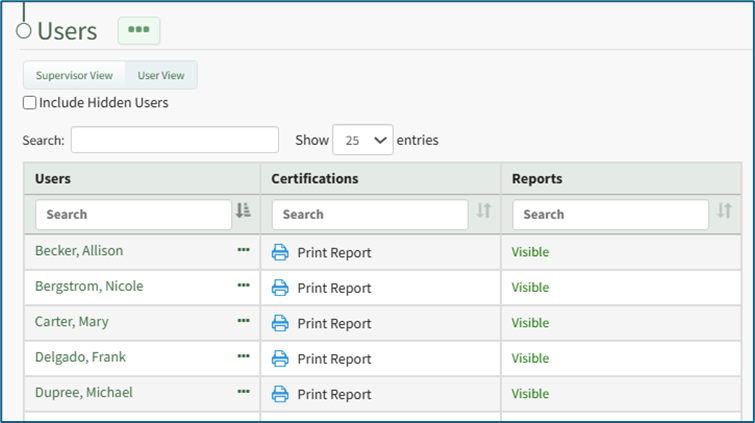Screen dimensions: 755x423
Task: Sort the Users column with its sort icon
Action: (x=243, y=211)
